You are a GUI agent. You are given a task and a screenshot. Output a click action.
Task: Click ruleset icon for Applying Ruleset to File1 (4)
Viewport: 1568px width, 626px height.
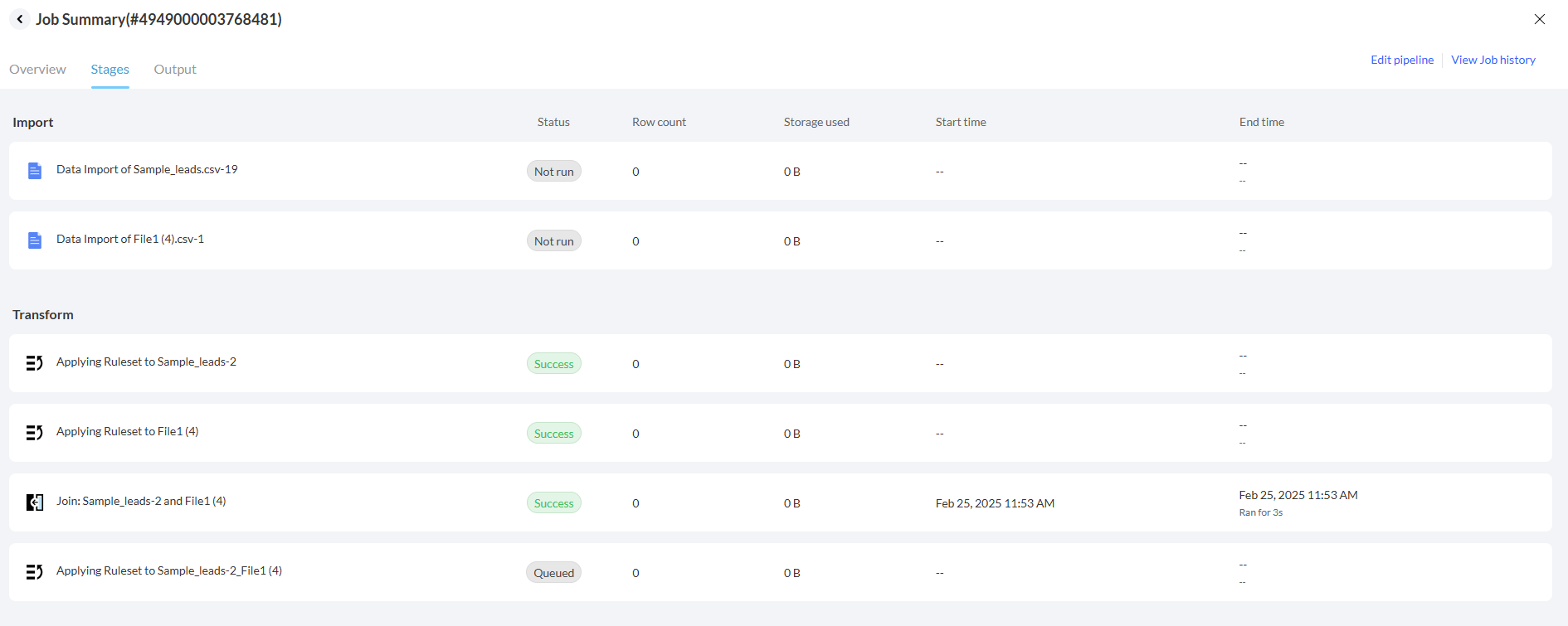point(35,433)
